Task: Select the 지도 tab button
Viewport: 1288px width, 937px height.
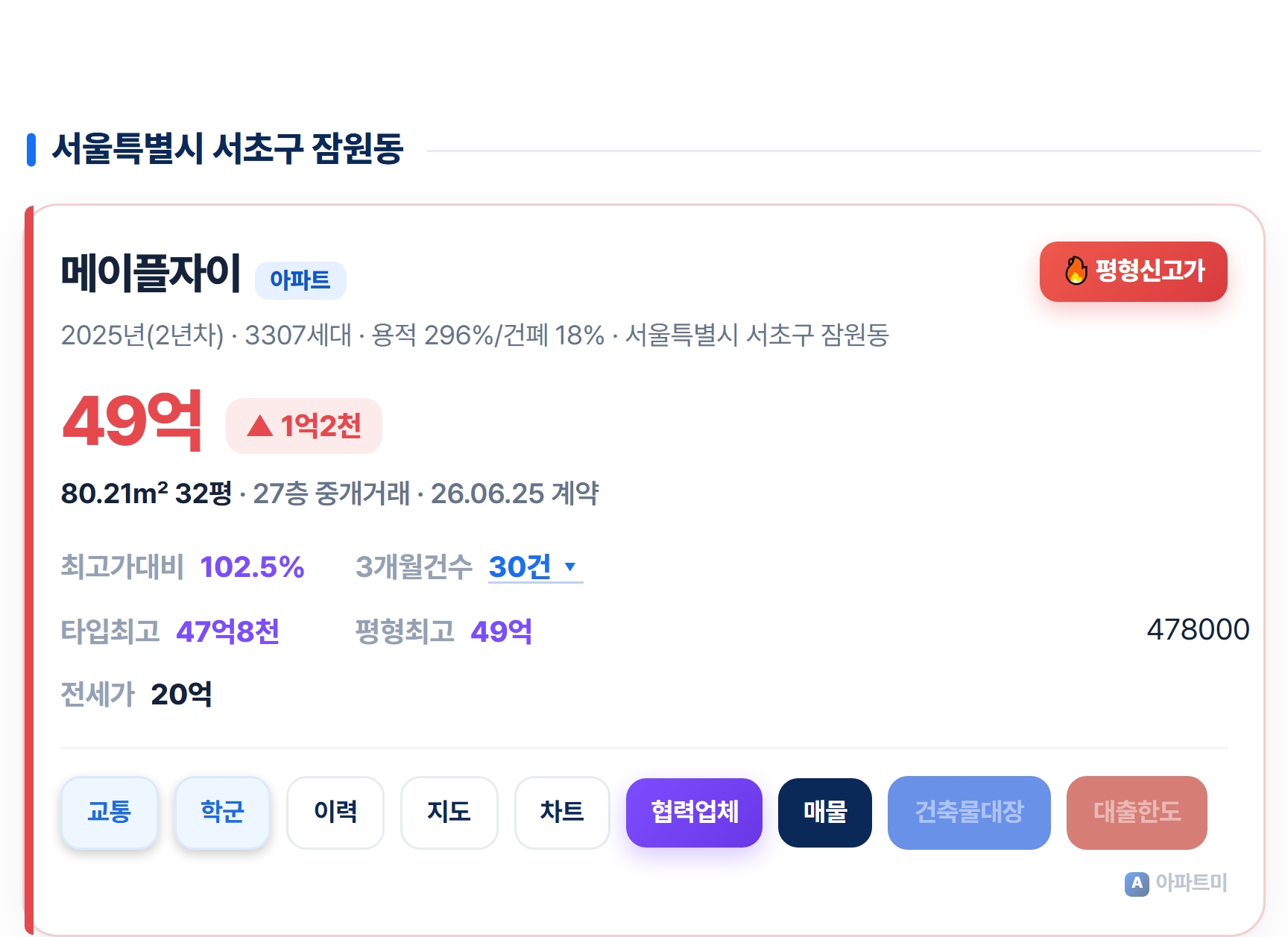Action: 449,812
